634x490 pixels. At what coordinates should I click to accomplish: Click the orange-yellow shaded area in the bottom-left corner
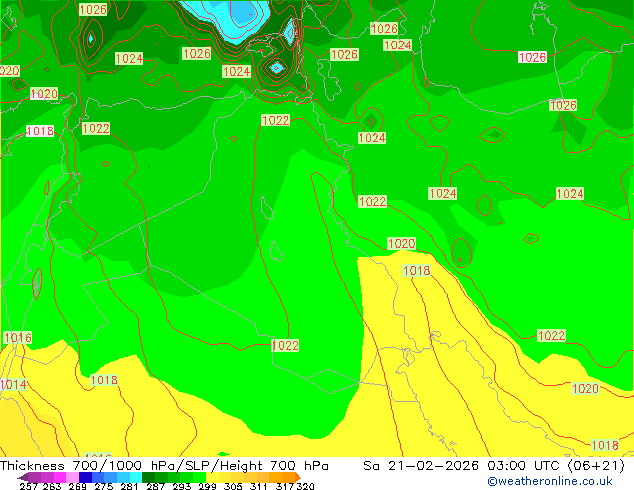(x=24, y=429)
